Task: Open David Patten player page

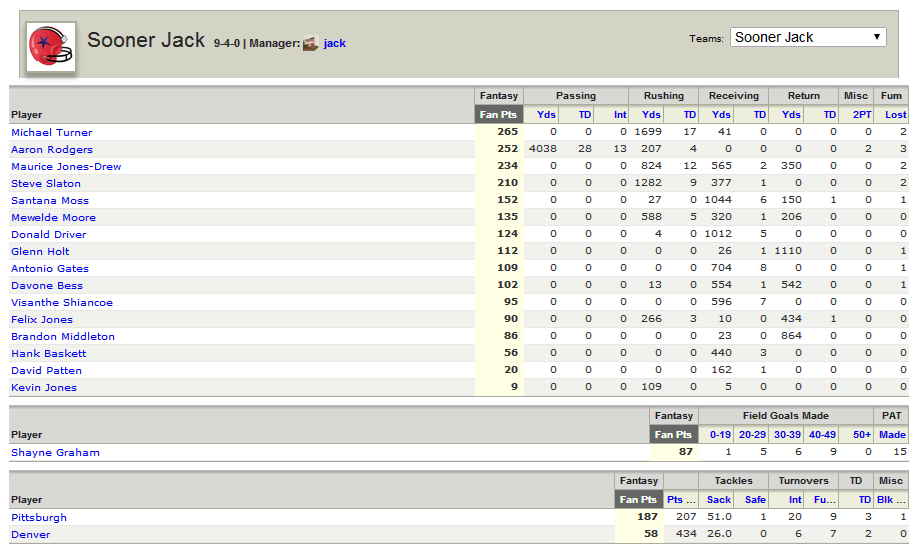Action: click(x=46, y=370)
